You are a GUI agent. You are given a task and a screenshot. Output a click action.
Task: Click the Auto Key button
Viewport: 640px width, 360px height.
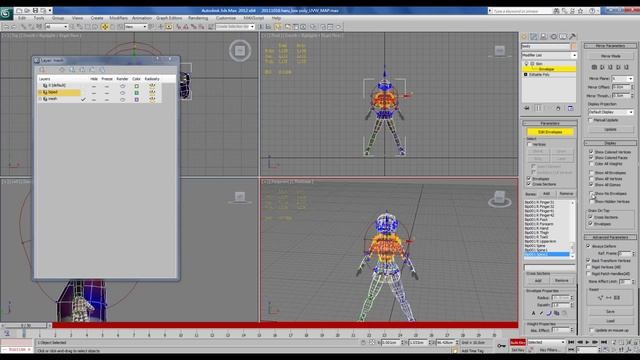click(x=518, y=342)
